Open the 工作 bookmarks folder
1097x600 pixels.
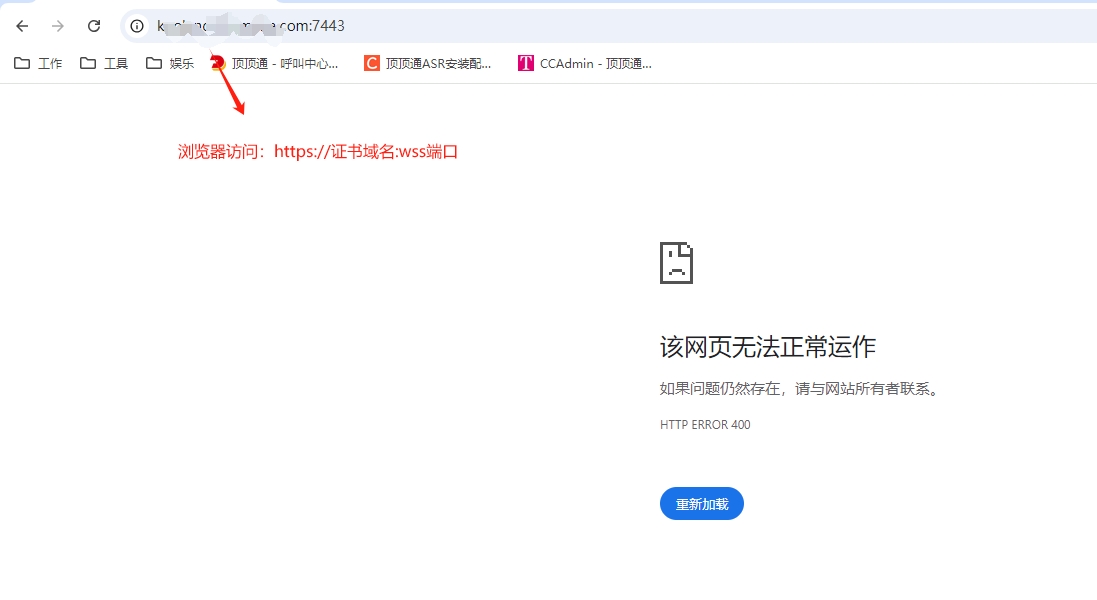point(38,62)
